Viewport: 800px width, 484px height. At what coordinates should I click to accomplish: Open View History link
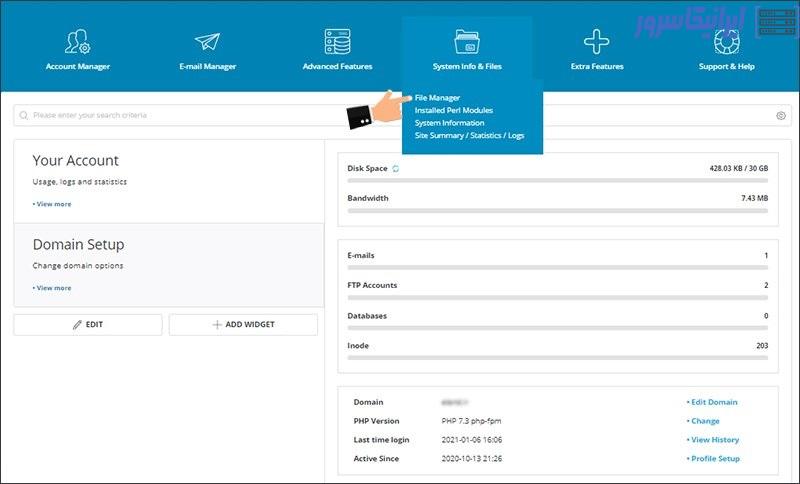tap(714, 440)
